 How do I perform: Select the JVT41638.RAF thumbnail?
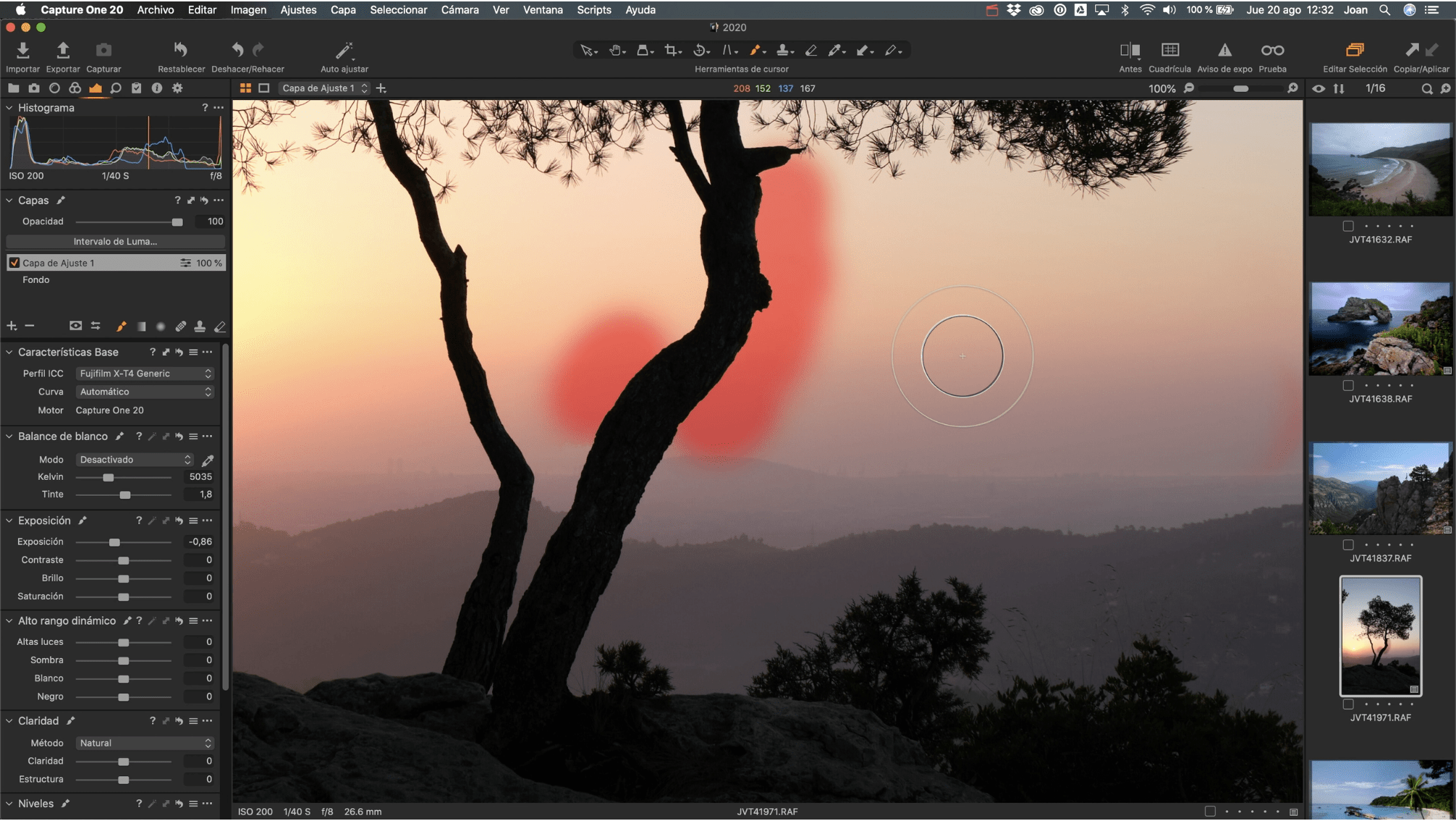tap(1379, 329)
